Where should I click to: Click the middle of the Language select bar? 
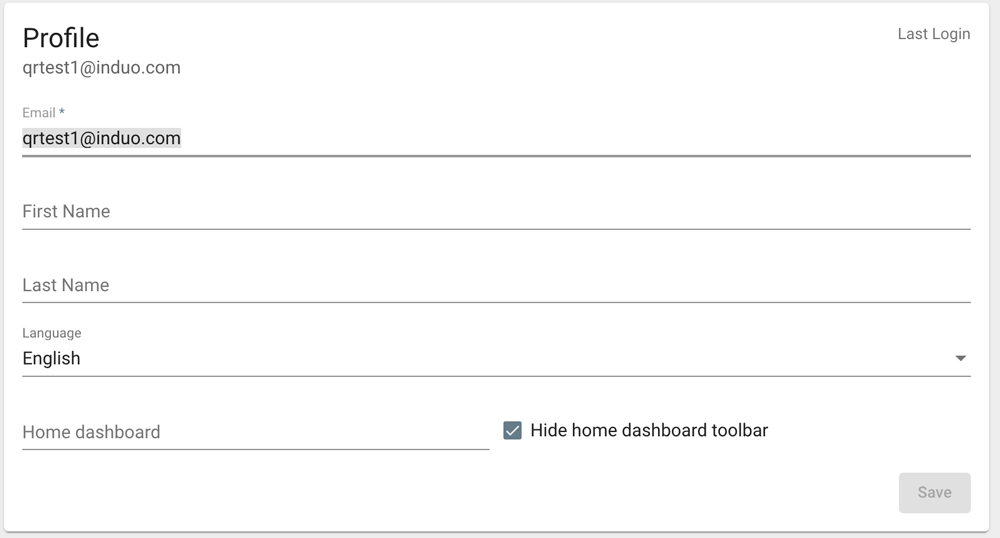(x=496, y=358)
